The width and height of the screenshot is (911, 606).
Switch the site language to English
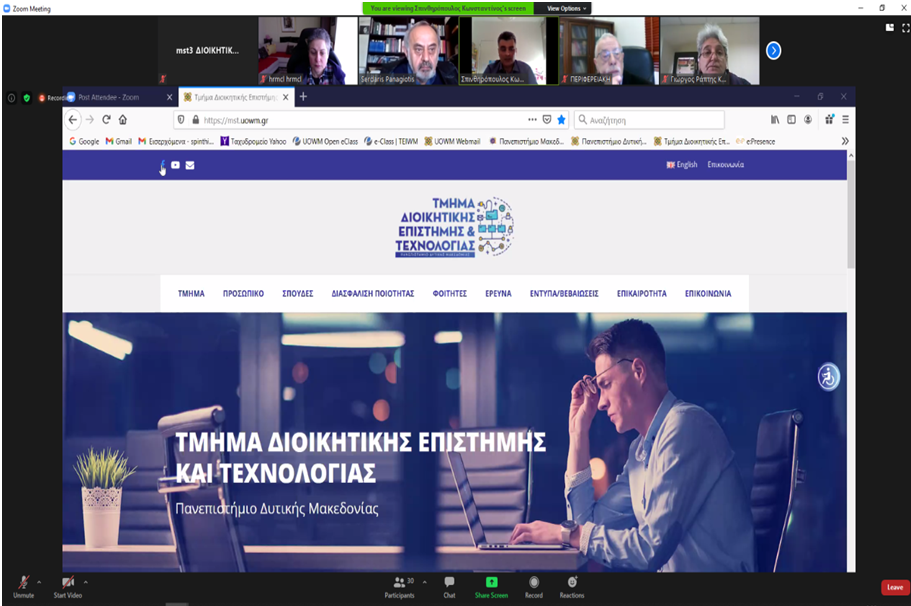(682, 165)
